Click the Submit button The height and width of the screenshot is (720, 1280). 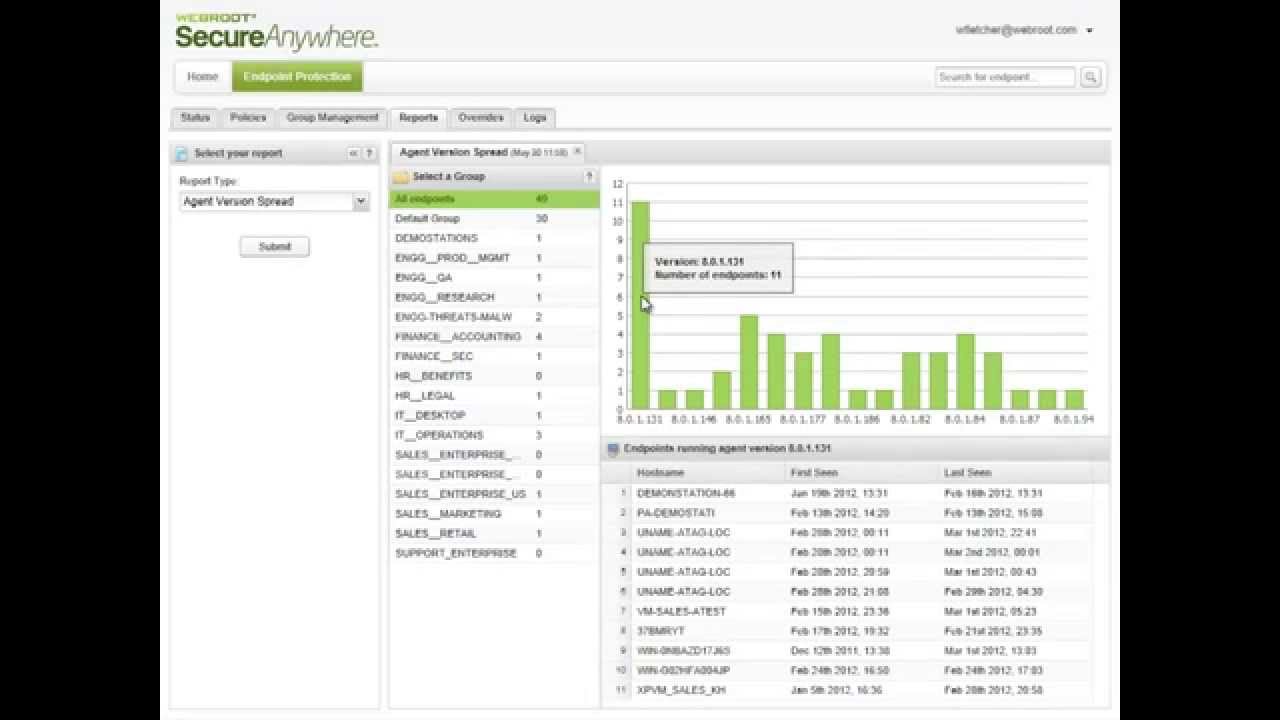275,247
